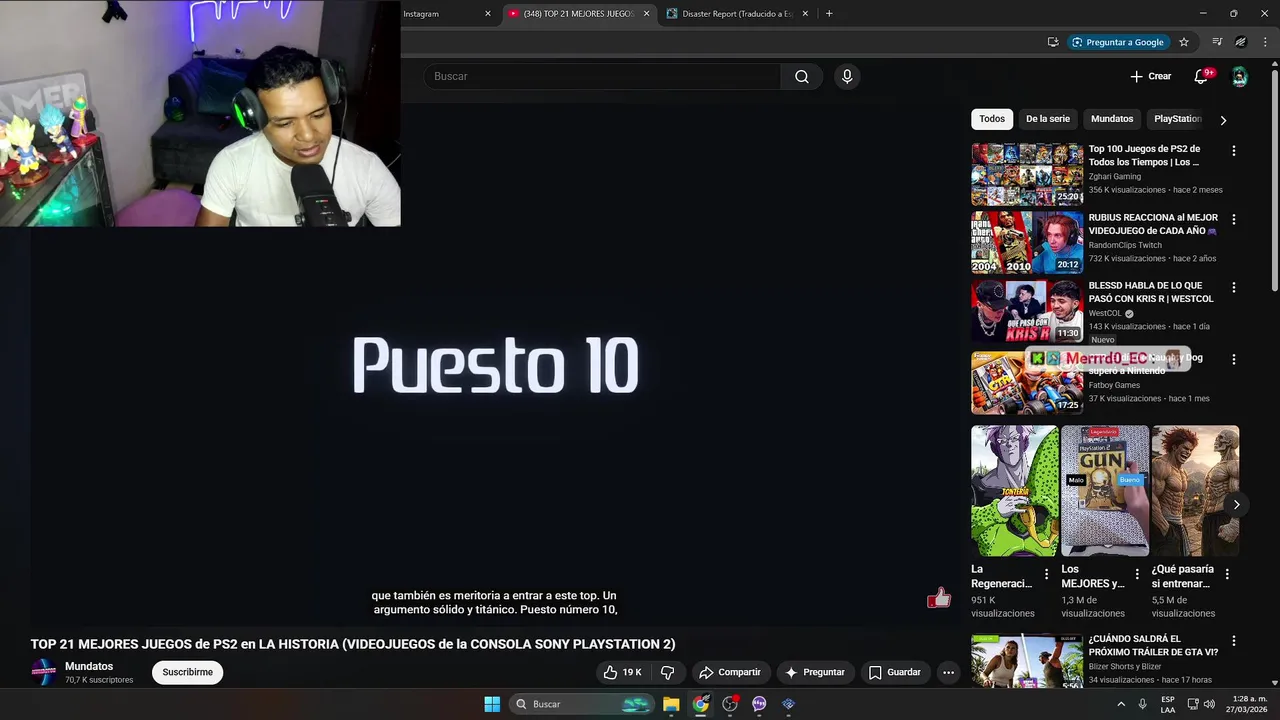Open options for Top 100 Juegos de PS2 video
Screen dimensions: 1280x720
coord(1233,151)
